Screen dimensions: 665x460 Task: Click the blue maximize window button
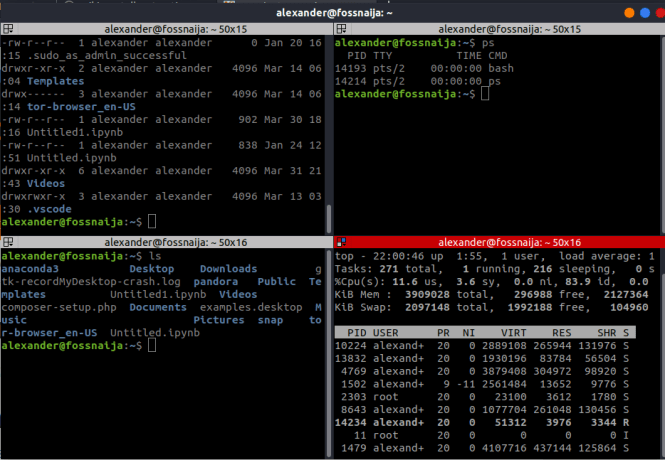pyautogui.click(x=645, y=13)
